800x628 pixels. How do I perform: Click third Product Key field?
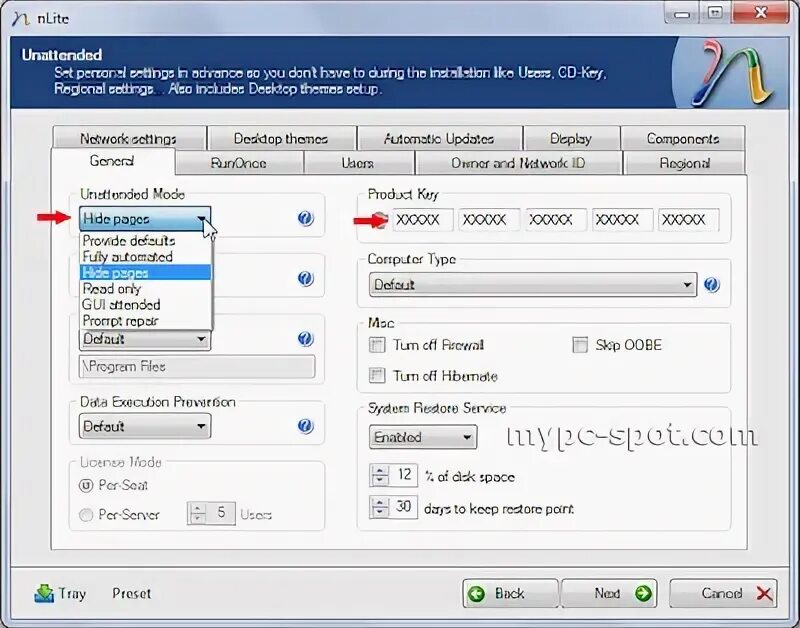(556, 220)
